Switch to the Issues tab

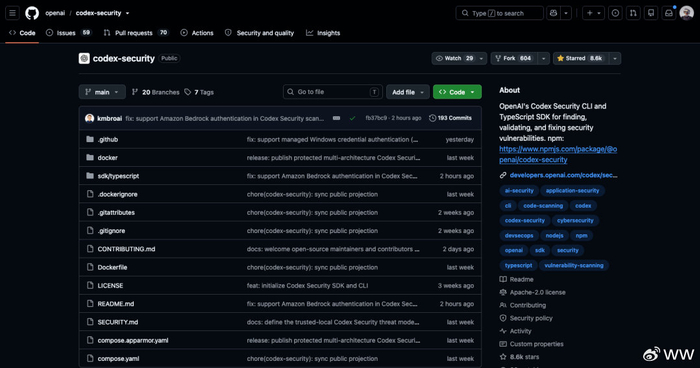pos(68,33)
